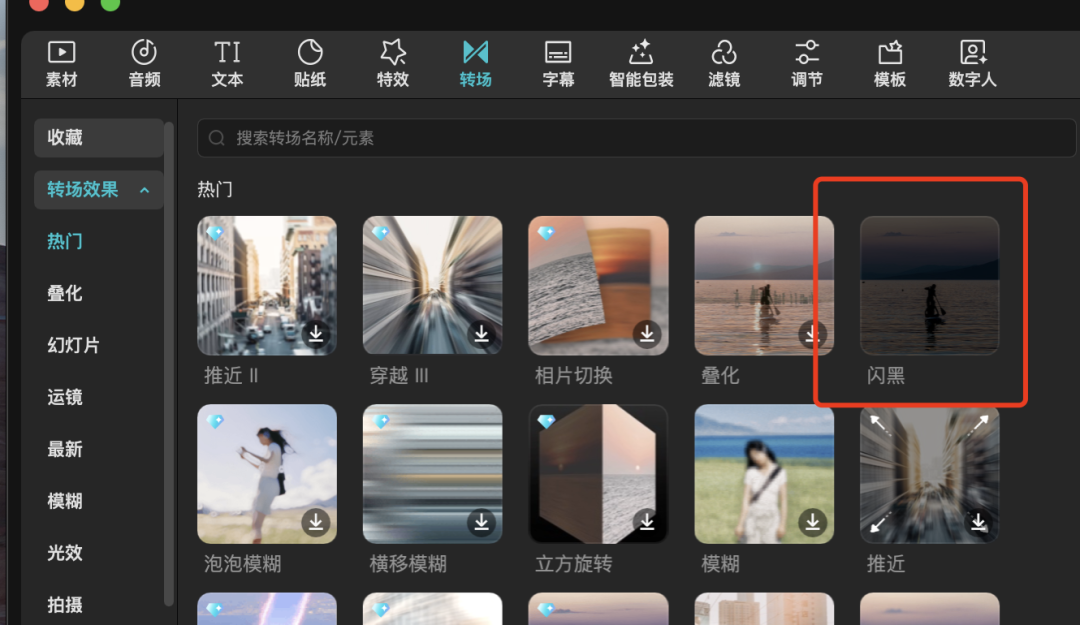Select the 立方旋转 thumbnail
1080x625 pixels.
click(x=598, y=474)
